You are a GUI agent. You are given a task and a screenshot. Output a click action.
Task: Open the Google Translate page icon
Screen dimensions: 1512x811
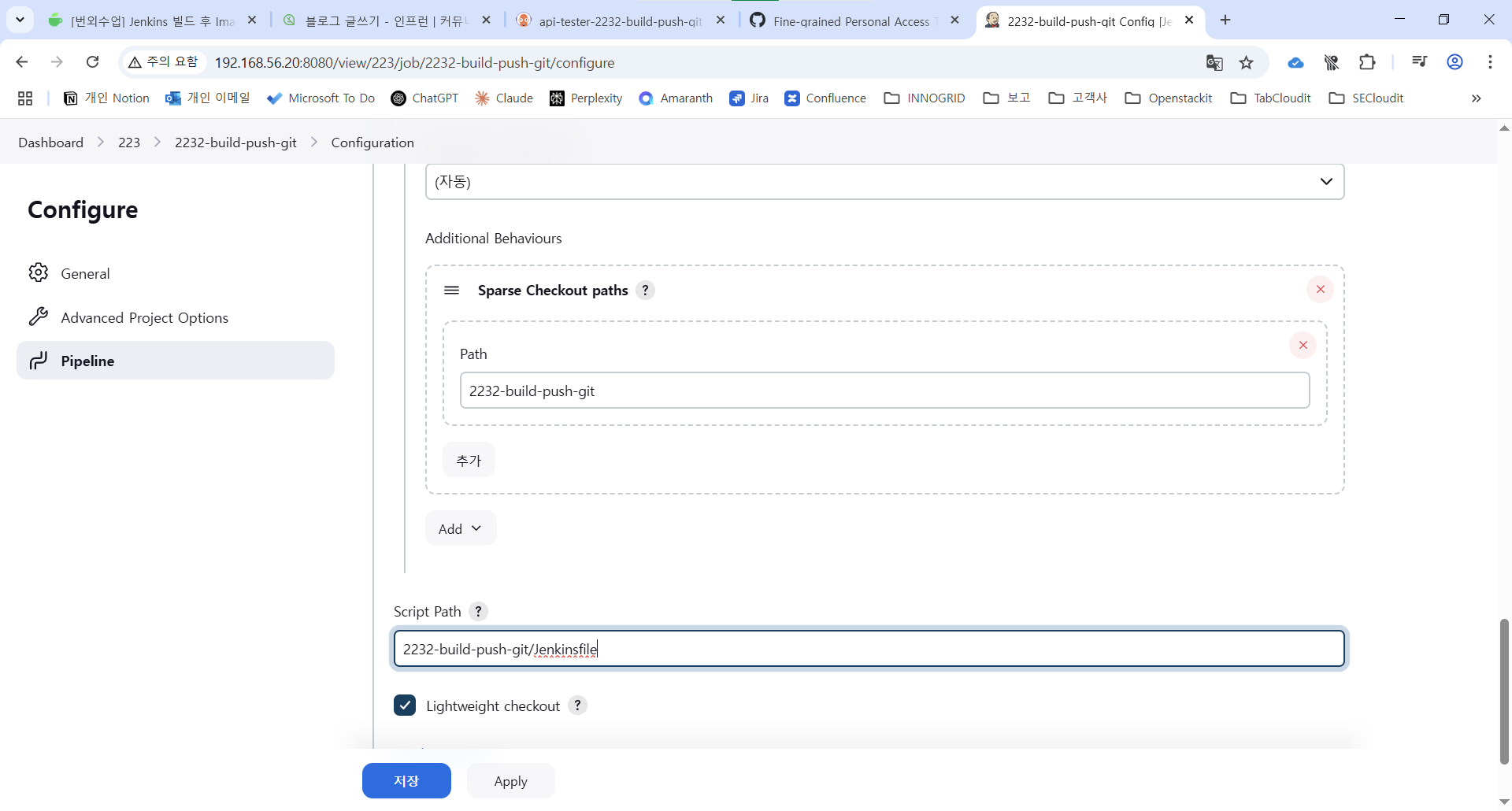(x=1214, y=63)
